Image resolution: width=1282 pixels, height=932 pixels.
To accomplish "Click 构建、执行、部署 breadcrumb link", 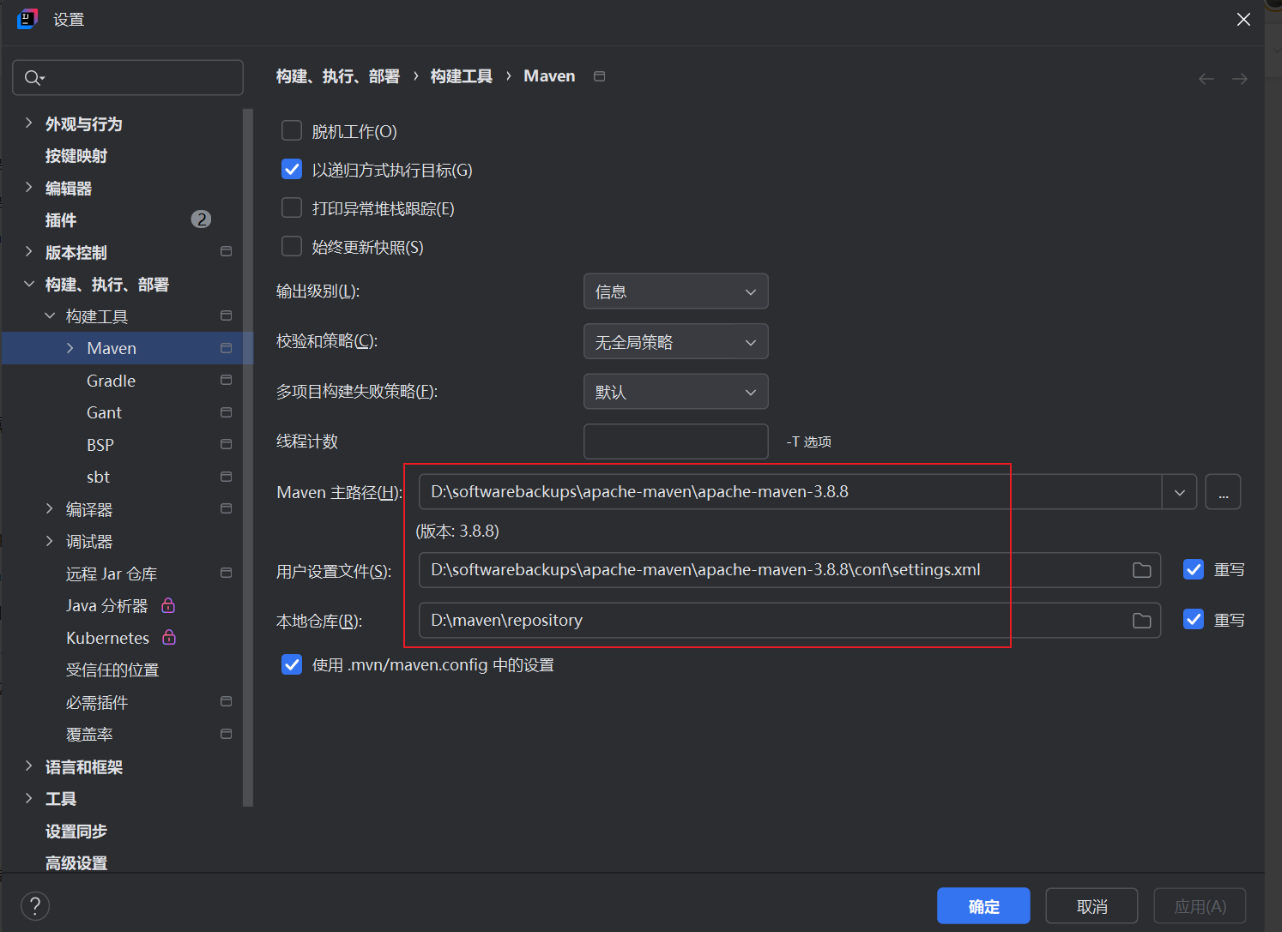I will coord(338,76).
